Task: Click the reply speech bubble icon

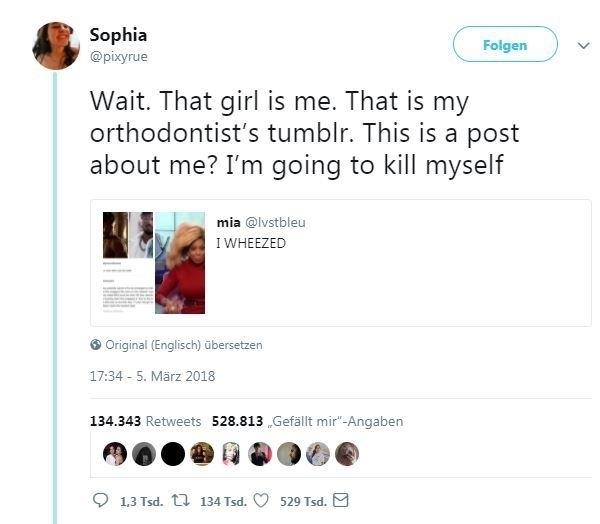Action: 101,500
